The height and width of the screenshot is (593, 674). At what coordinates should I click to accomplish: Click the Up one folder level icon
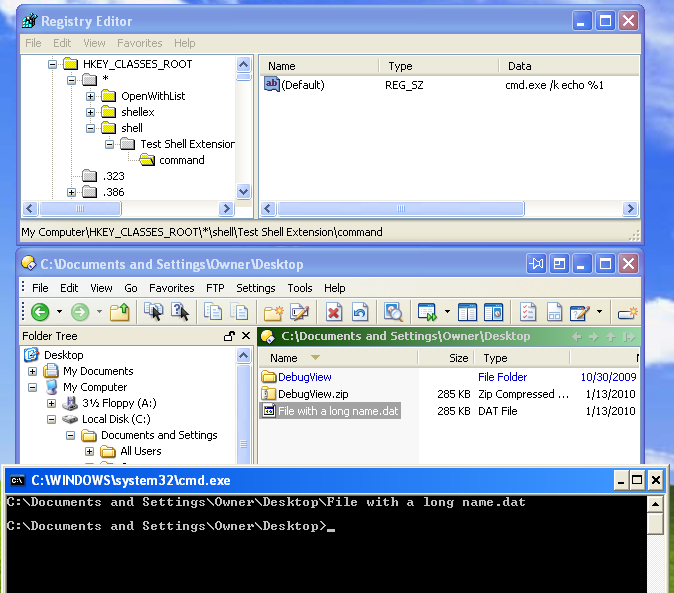coord(120,312)
